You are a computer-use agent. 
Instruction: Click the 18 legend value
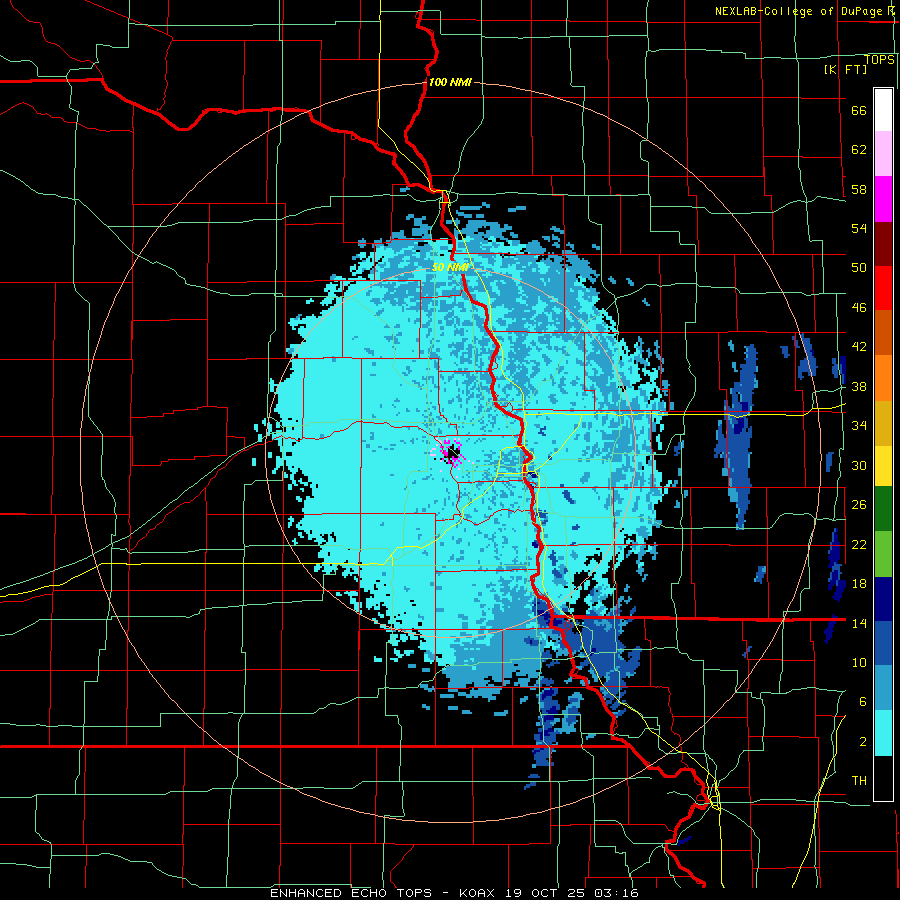click(x=859, y=584)
